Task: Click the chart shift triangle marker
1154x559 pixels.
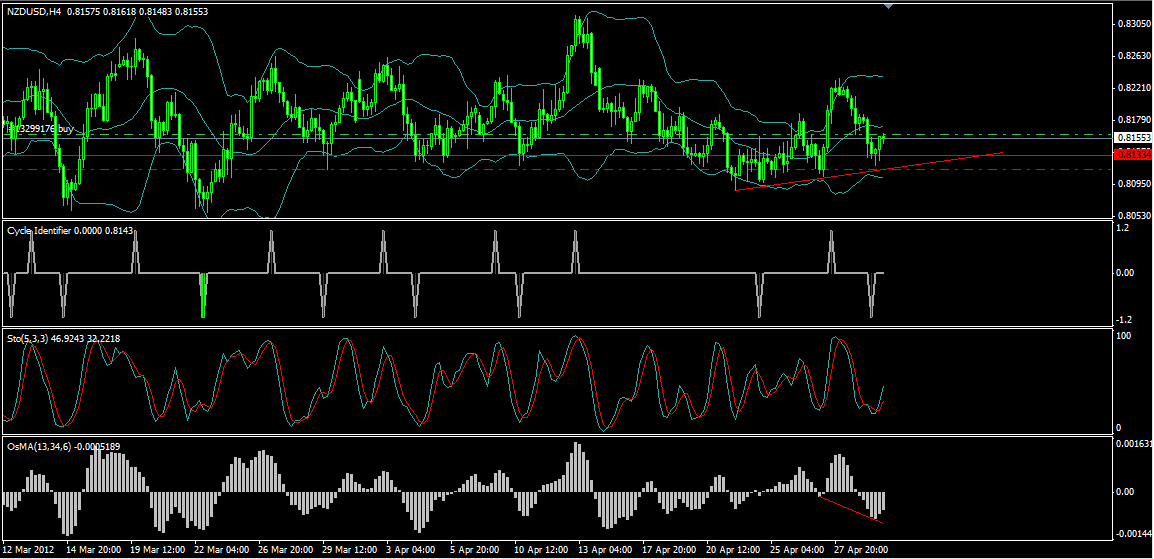Action: click(x=888, y=6)
